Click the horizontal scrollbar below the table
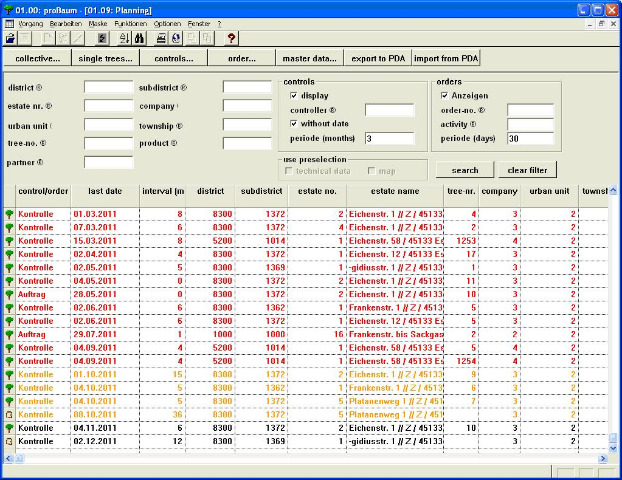The width and height of the screenshot is (622, 480). click(x=300, y=458)
